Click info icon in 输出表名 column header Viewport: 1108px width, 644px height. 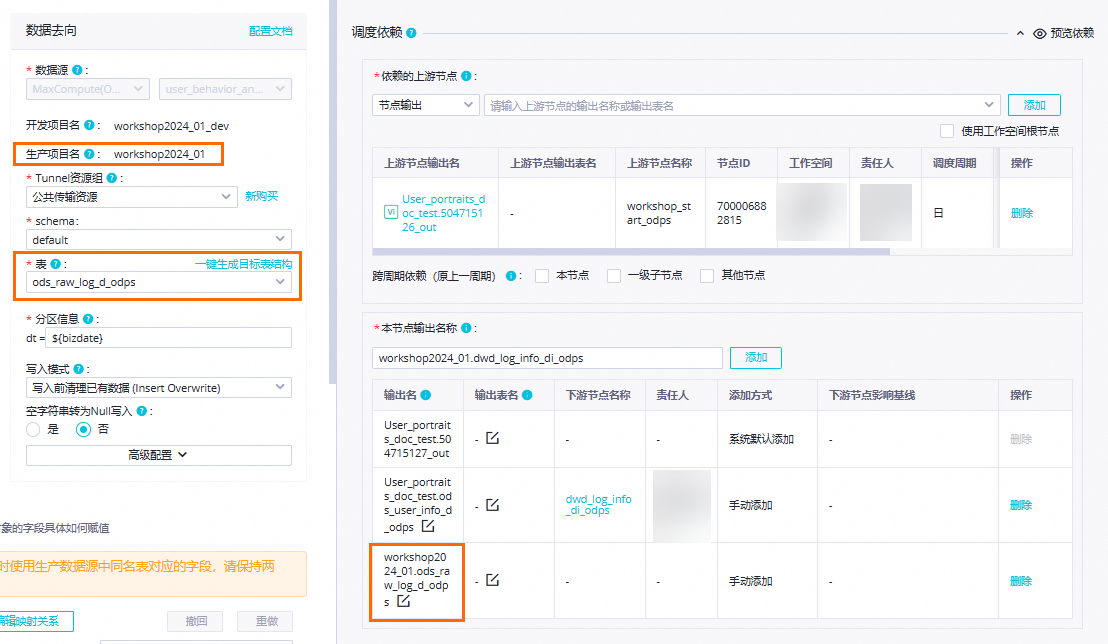527,395
